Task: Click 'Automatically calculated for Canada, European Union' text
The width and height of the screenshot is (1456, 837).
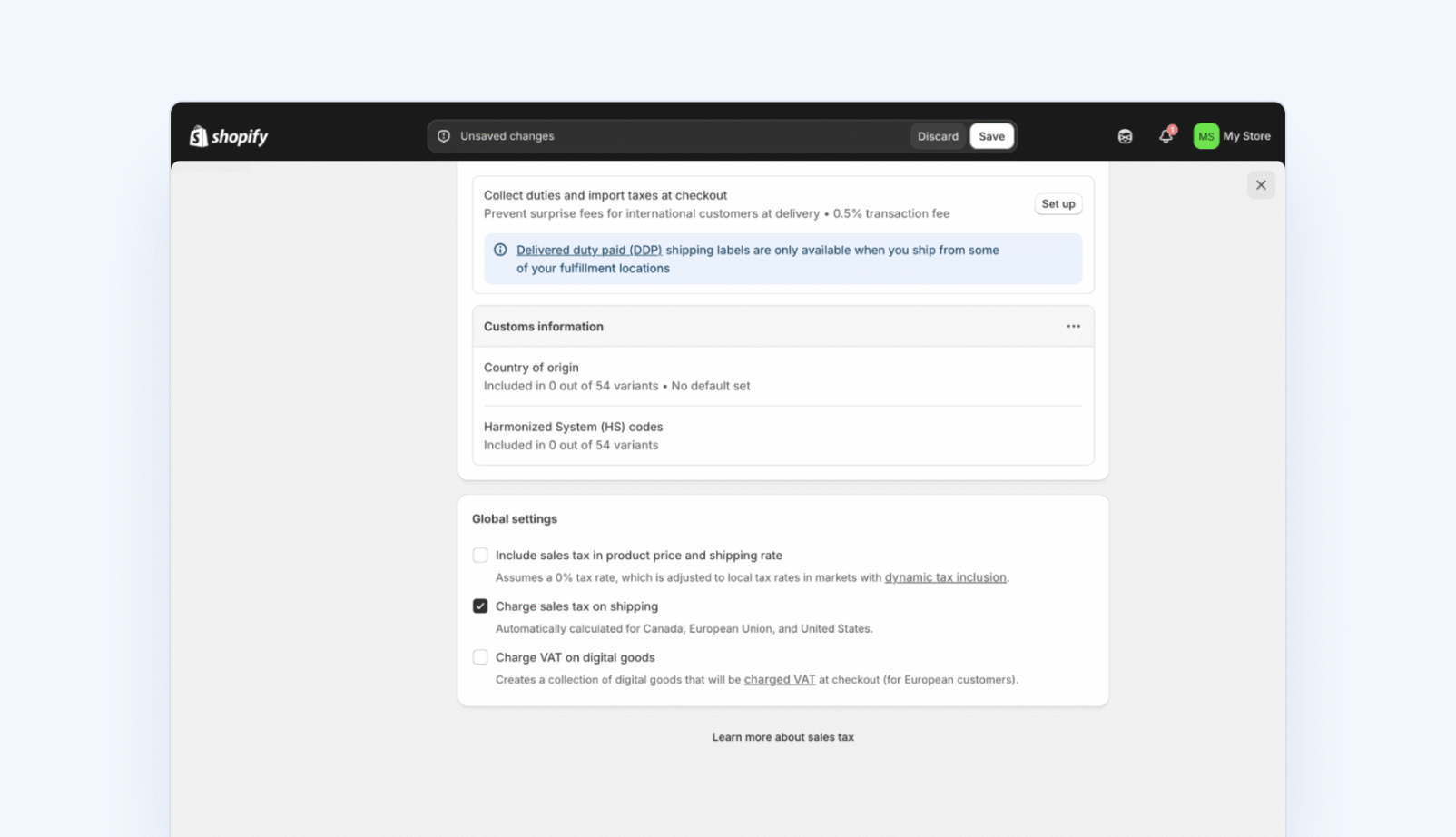Action: [684, 628]
